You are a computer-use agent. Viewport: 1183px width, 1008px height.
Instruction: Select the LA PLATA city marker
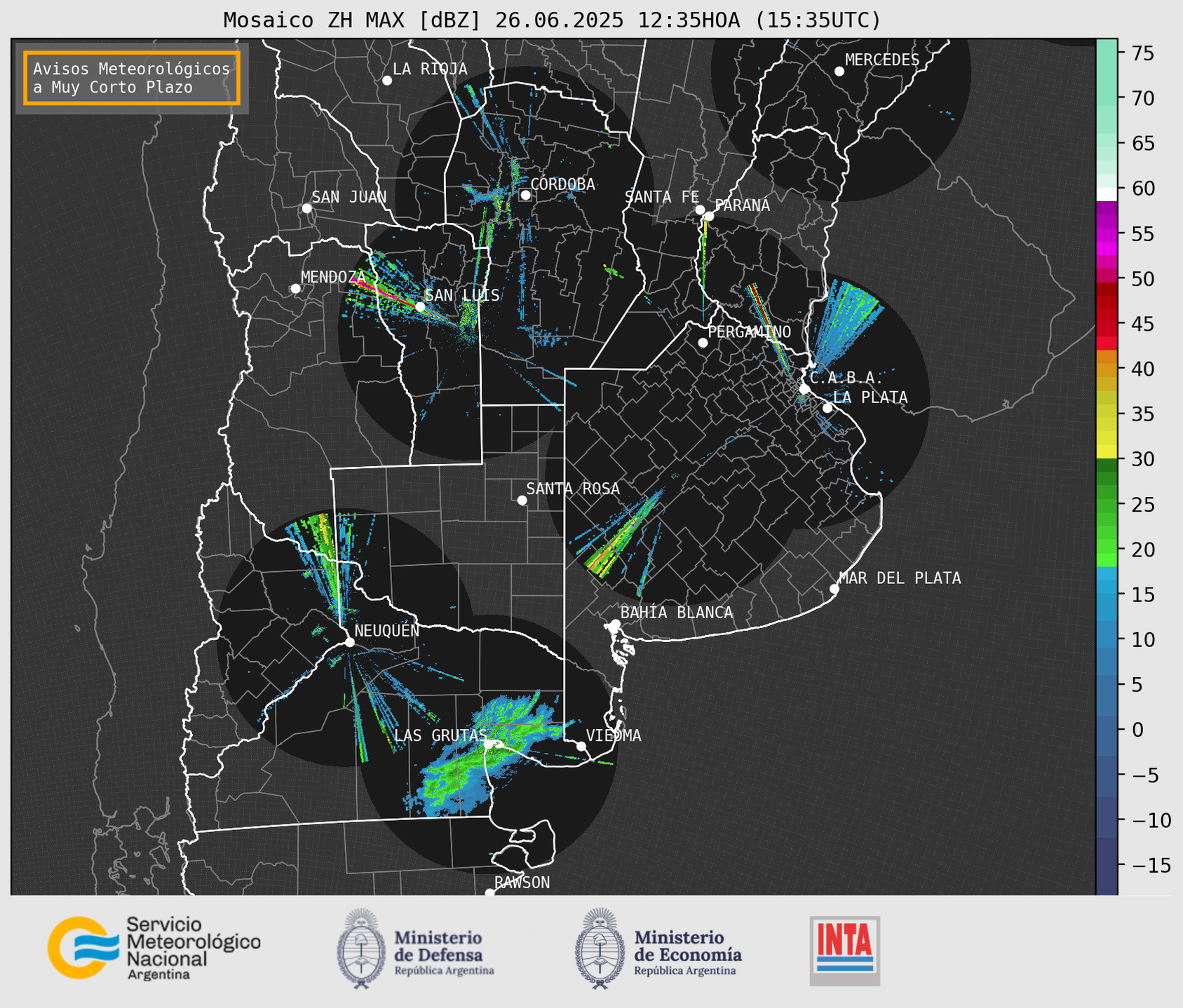coord(827,408)
